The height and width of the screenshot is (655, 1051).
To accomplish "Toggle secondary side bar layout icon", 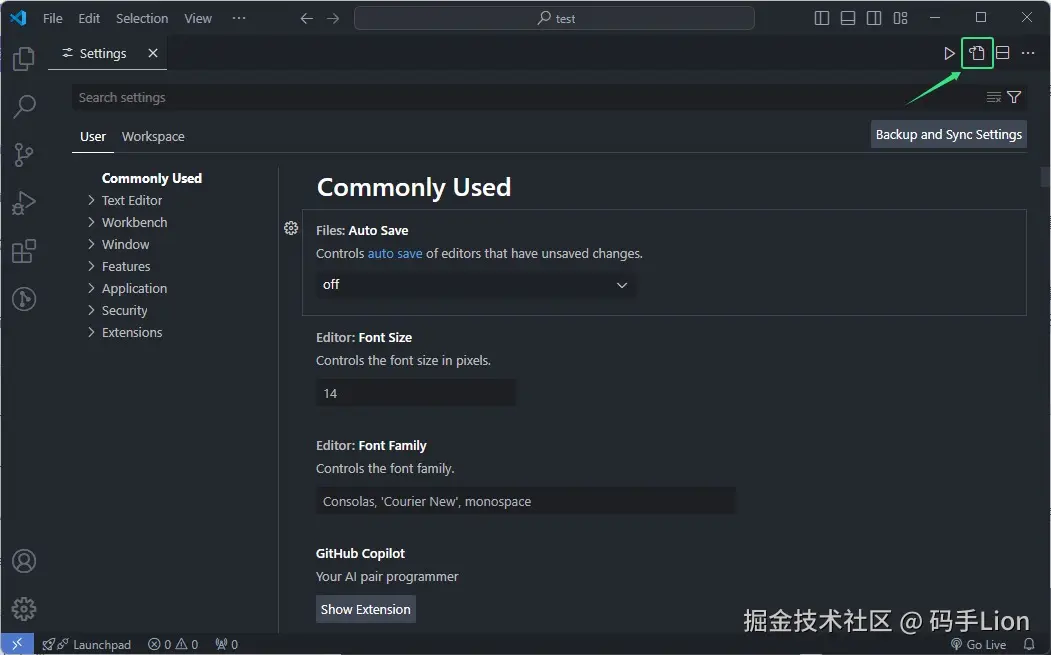I will click(874, 18).
